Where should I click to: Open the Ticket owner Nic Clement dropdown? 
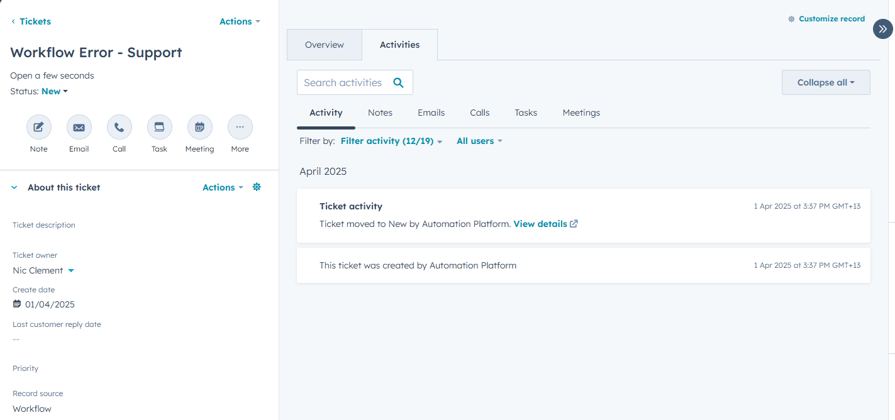coord(43,270)
